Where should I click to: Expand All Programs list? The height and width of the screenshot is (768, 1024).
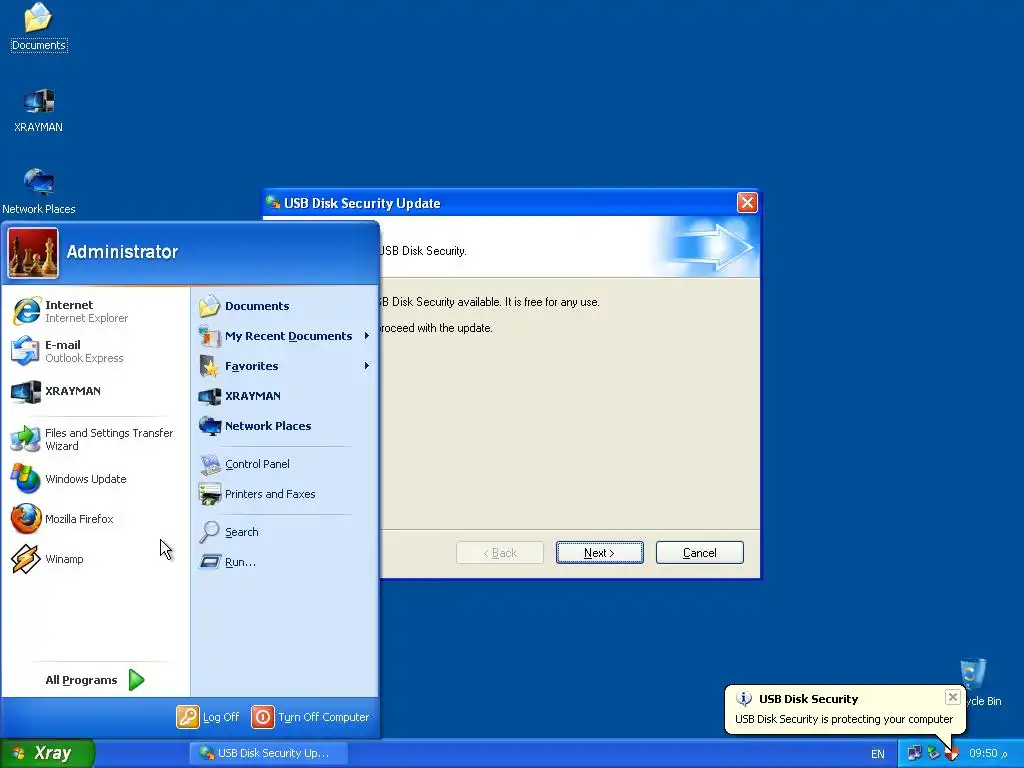click(x=95, y=680)
